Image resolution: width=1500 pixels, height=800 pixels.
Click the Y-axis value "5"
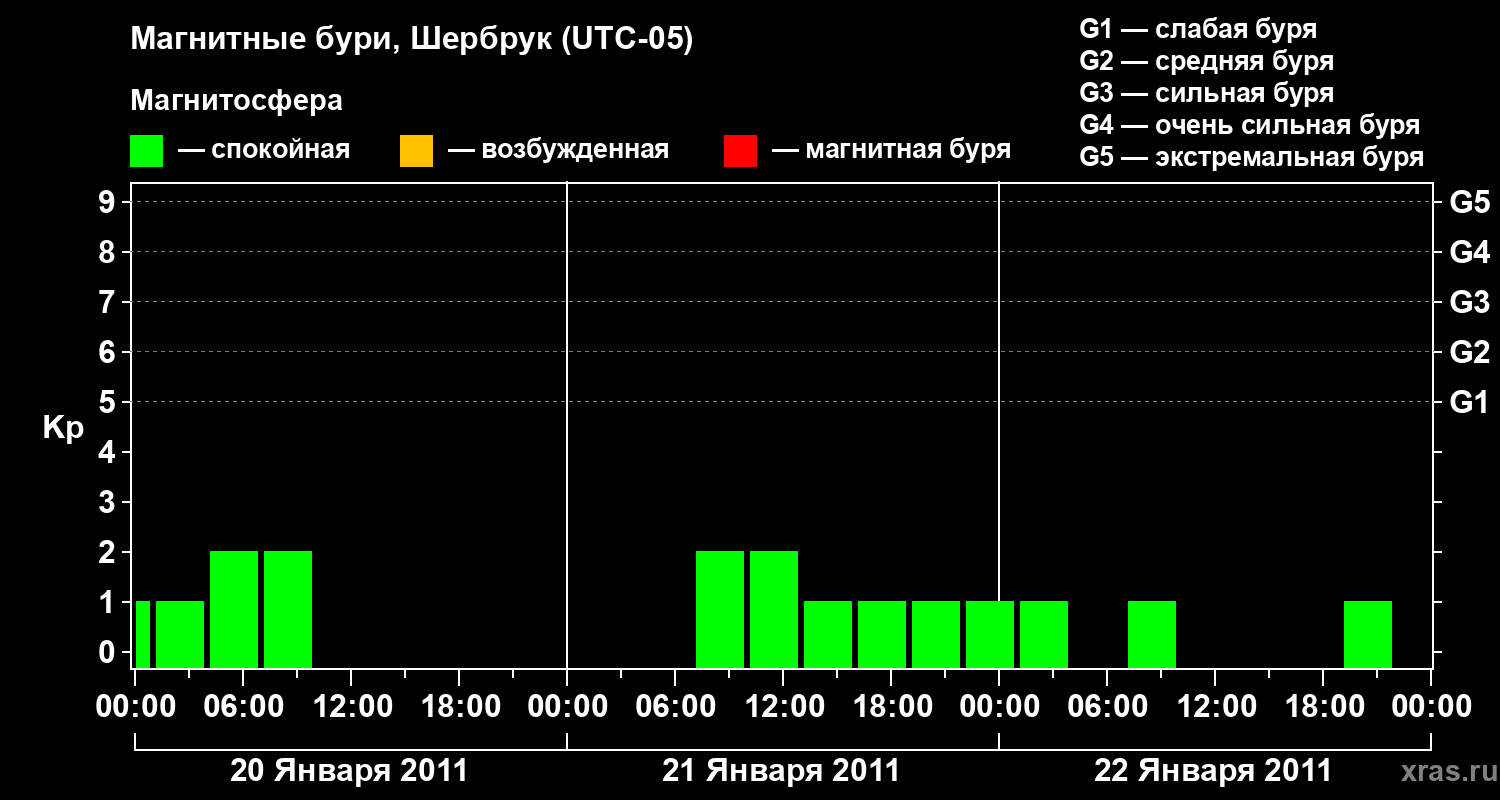[109, 402]
